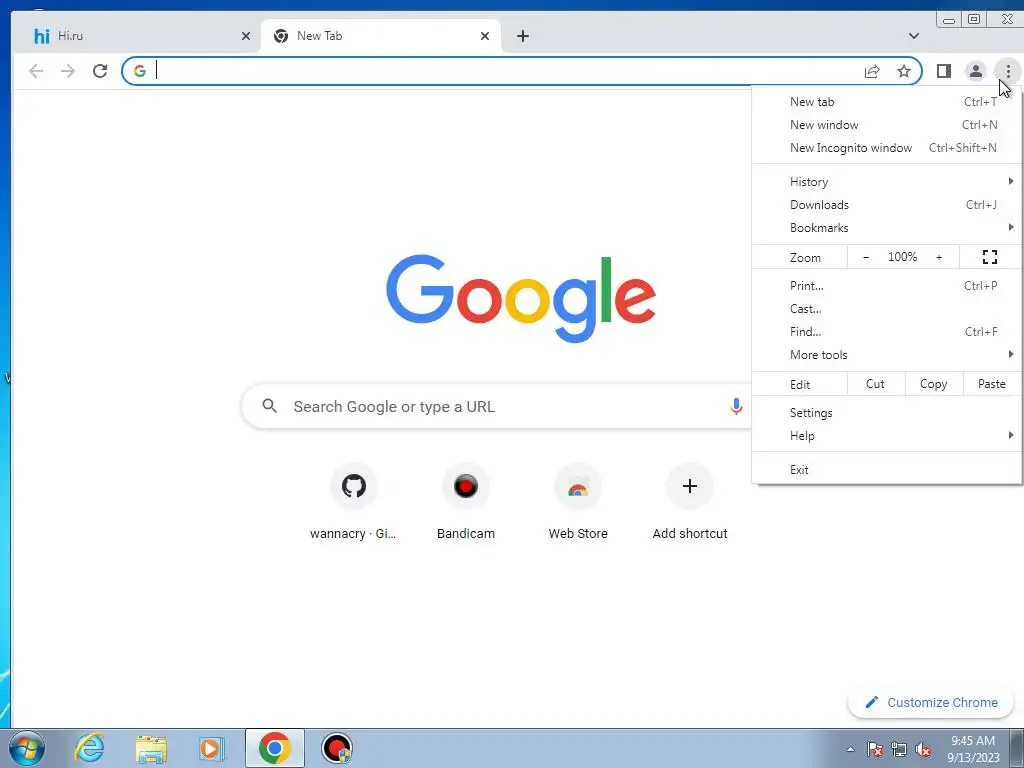Select New window from the menu
Screen dimensions: 1024x768
pyautogui.click(x=887, y=125)
